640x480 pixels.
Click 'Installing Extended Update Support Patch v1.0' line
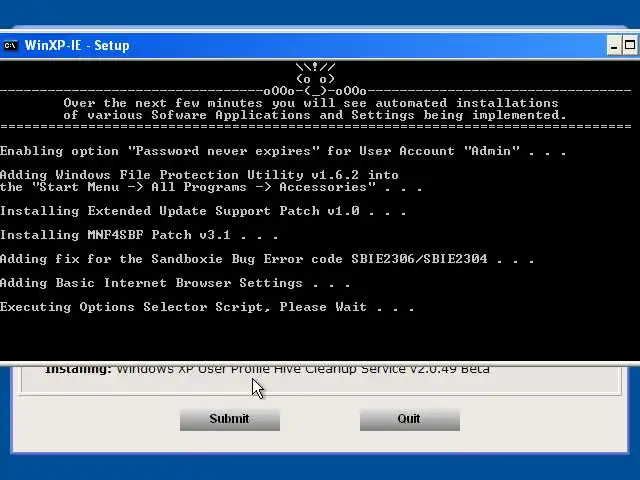[203, 211]
